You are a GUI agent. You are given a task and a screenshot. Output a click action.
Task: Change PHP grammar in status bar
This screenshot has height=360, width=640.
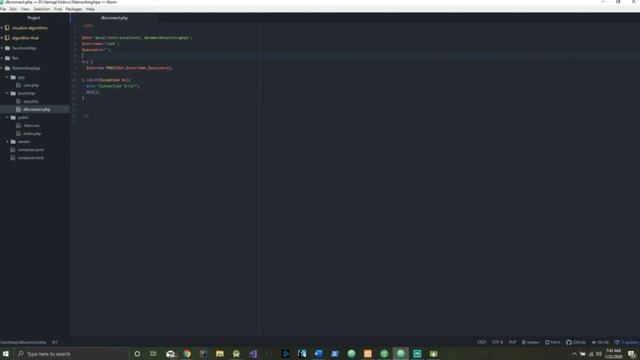[x=513, y=342]
